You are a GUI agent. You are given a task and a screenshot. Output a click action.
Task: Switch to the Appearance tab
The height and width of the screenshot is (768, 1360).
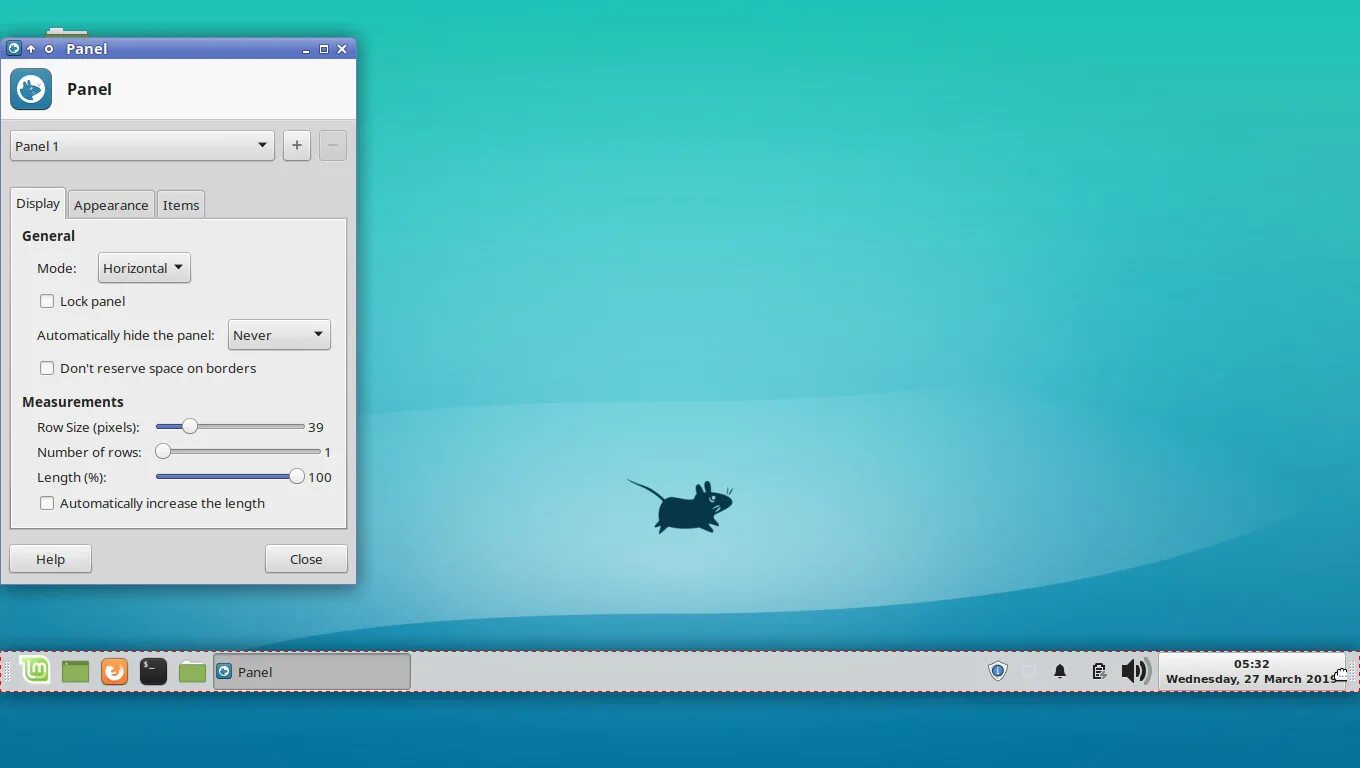[111, 205]
